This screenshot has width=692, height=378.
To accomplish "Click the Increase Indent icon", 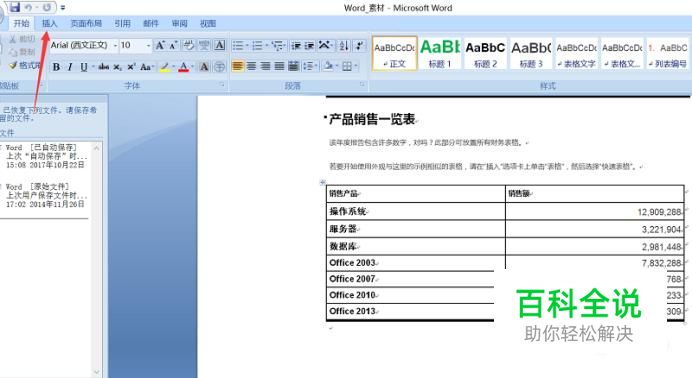I will 309,45.
